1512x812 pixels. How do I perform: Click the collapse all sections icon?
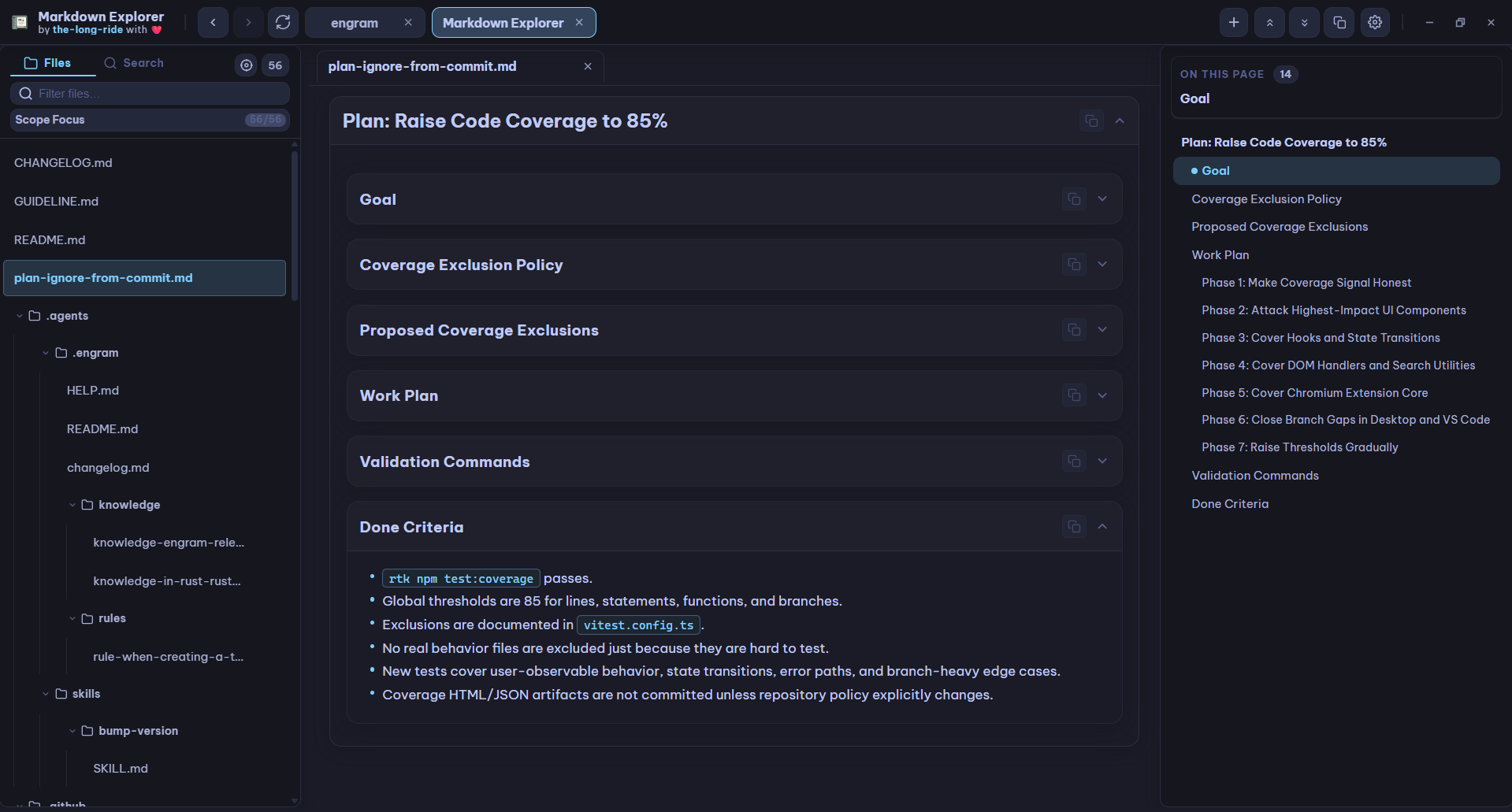click(1269, 23)
